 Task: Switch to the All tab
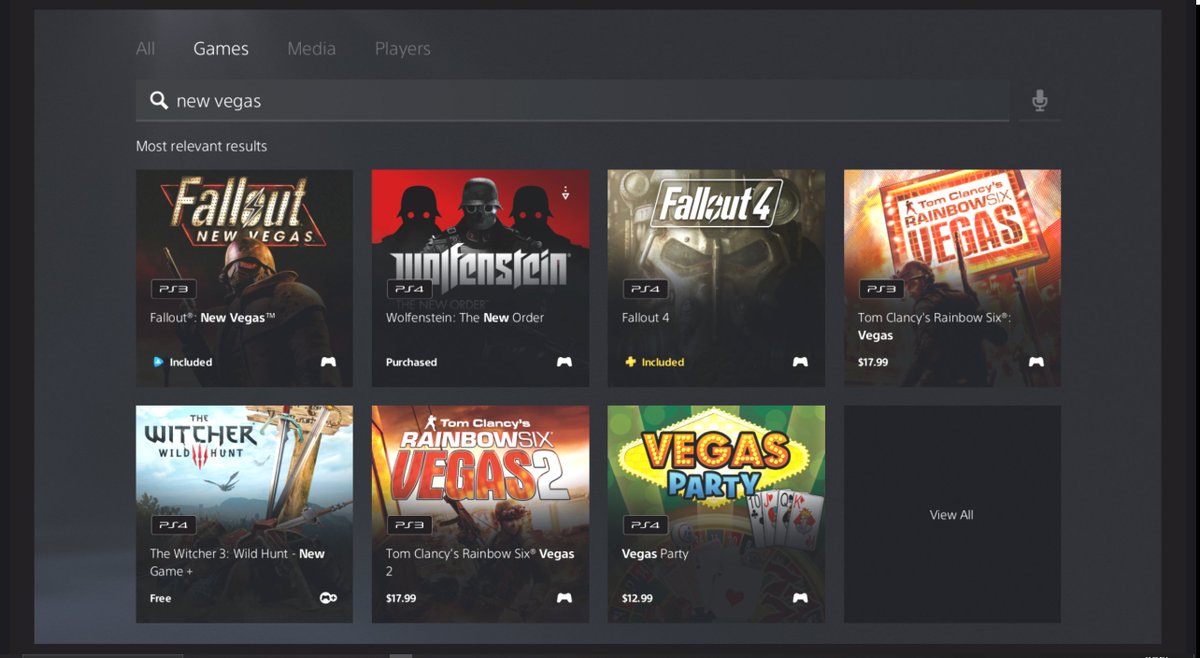pyautogui.click(x=146, y=48)
